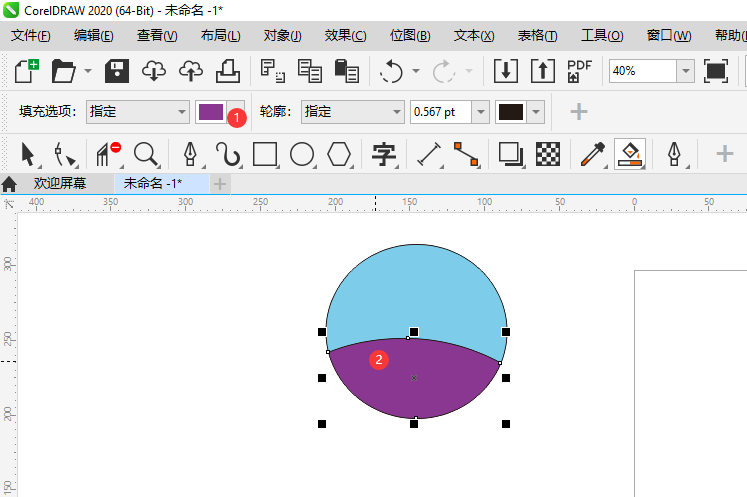Open the 效果(C) menu

tap(345, 36)
